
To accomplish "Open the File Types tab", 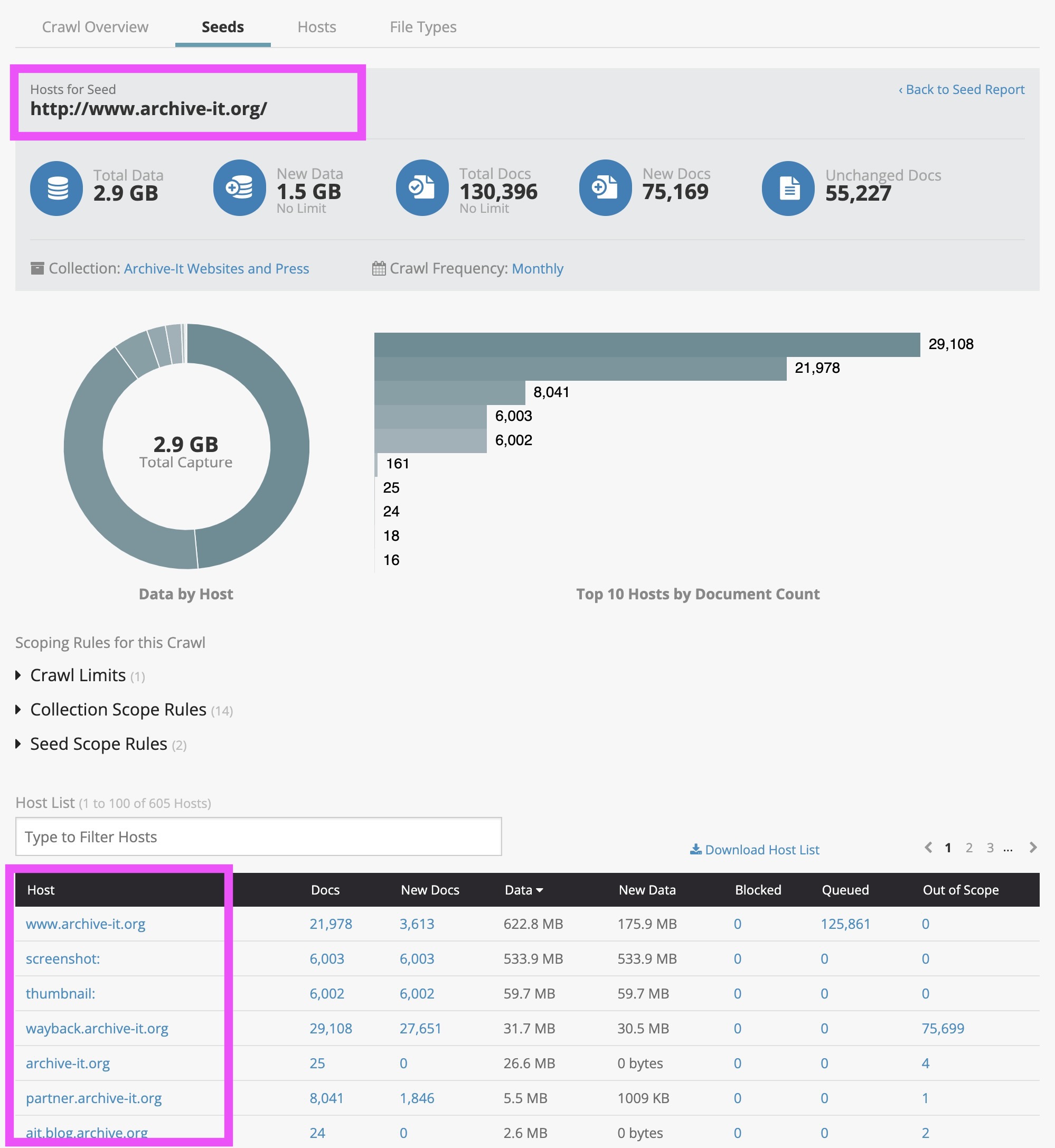I will pos(422,27).
